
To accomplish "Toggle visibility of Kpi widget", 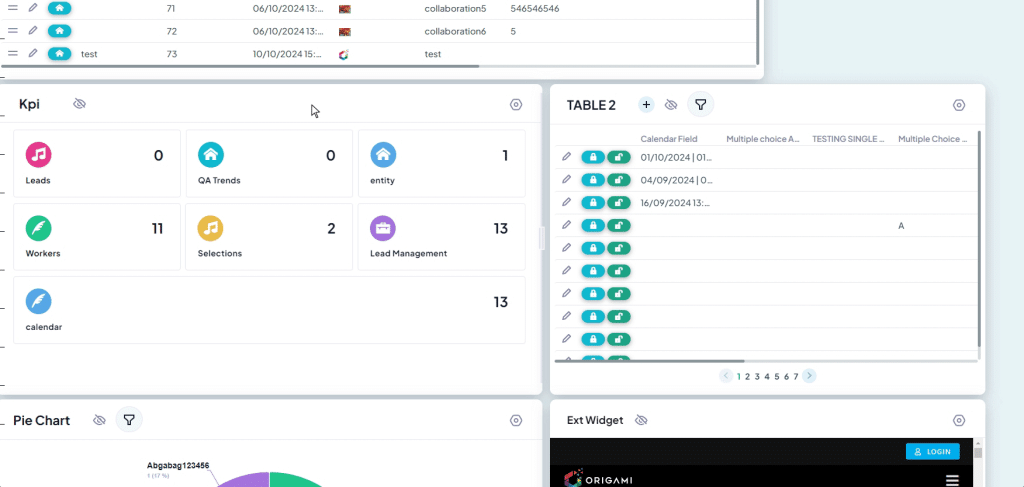I will [x=80, y=104].
